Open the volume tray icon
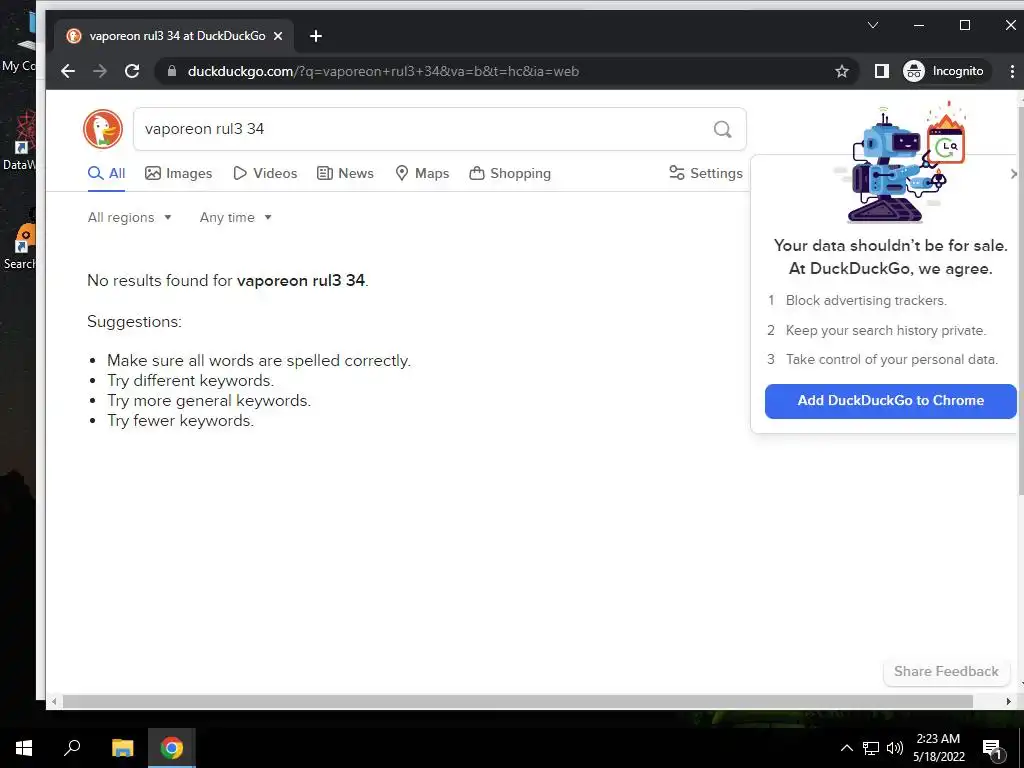 895,748
